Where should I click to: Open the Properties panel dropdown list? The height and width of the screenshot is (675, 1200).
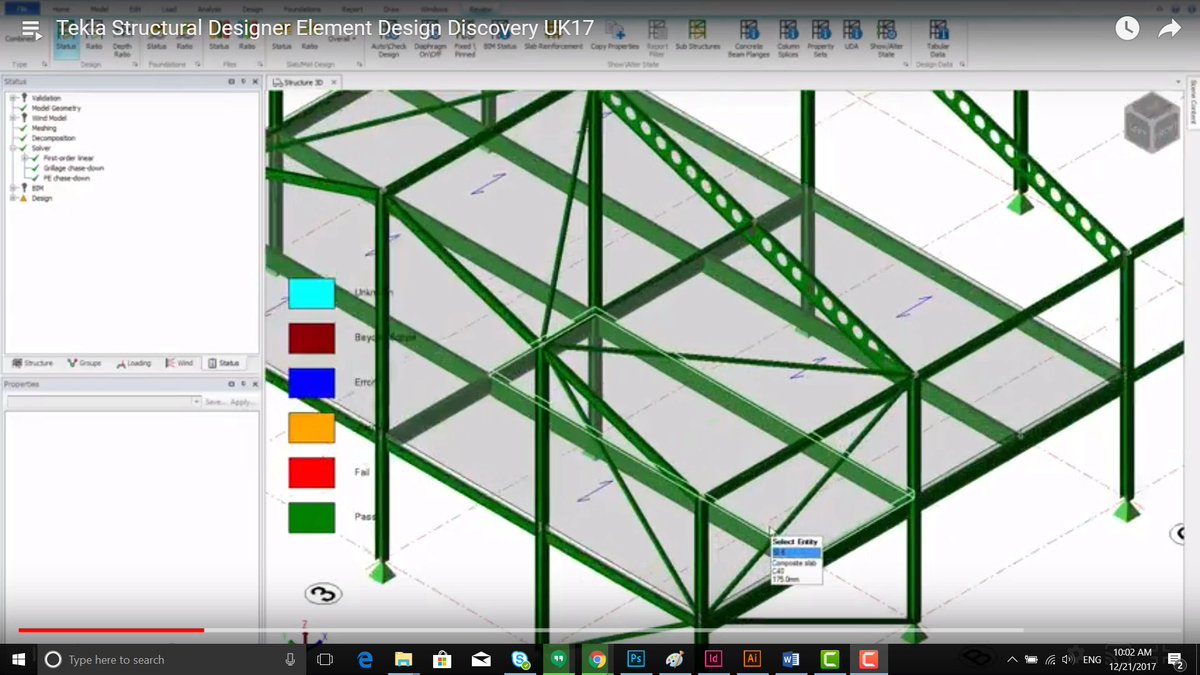[x=196, y=399]
